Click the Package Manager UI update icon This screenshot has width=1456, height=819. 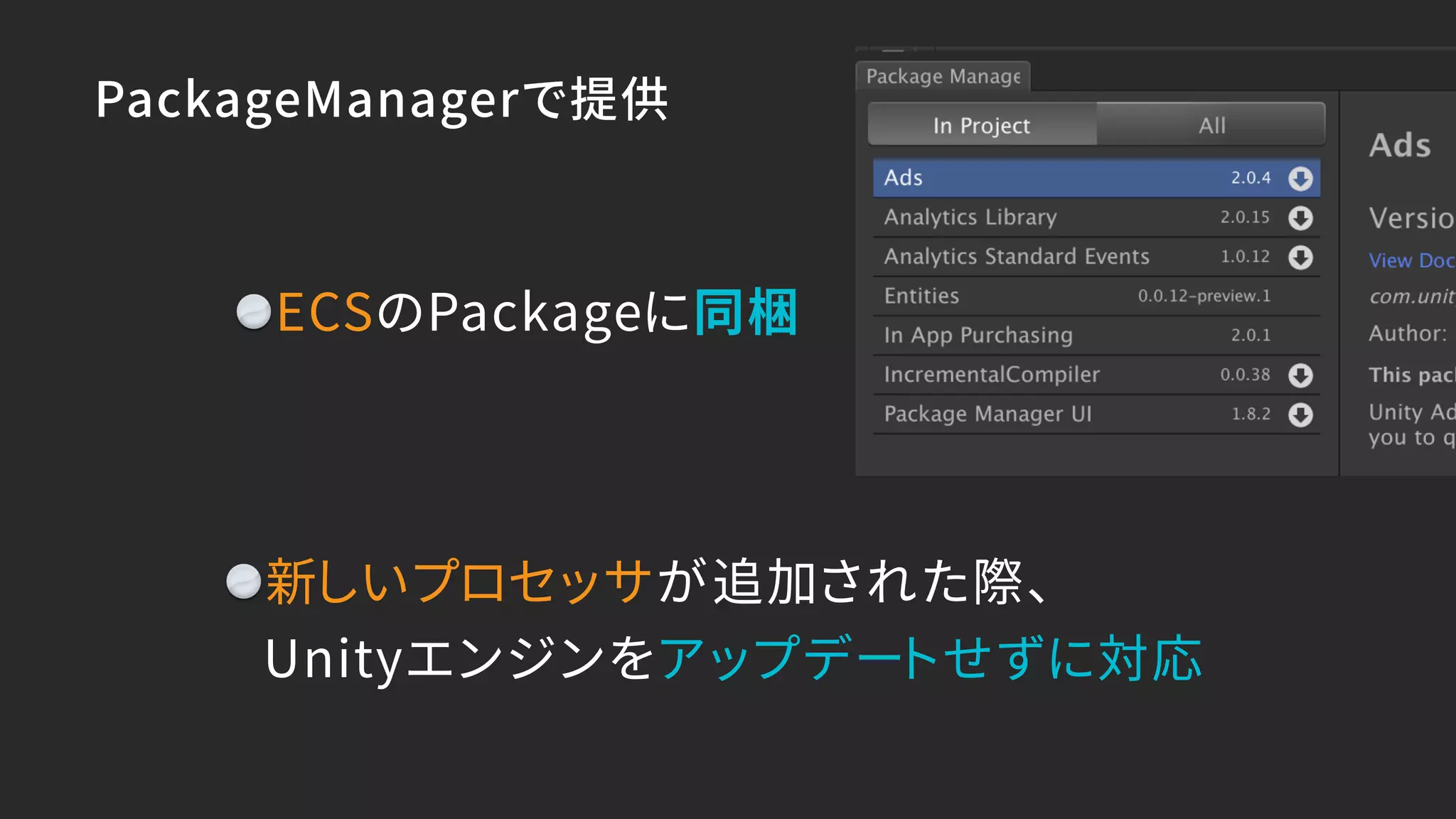[x=1300, y=414]
